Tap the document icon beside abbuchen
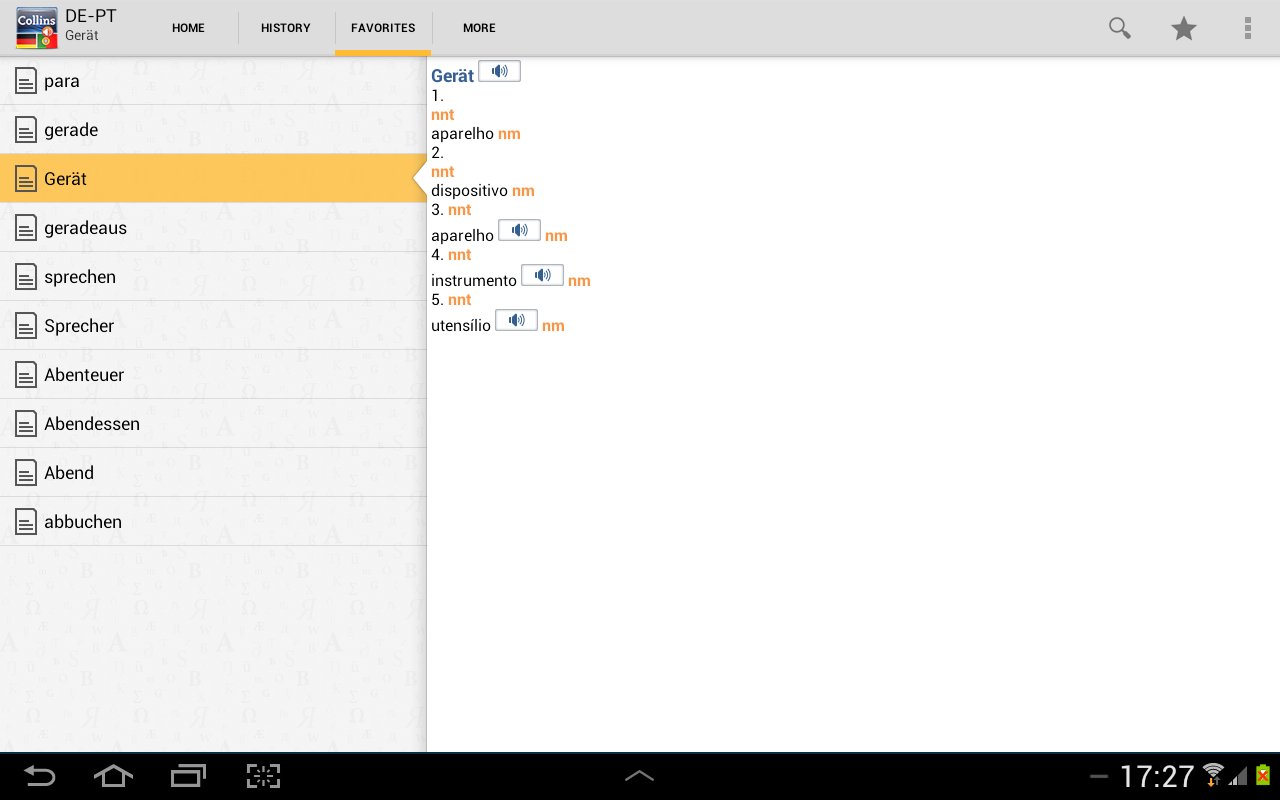The image size is (1280, 800). click(25, 522)
